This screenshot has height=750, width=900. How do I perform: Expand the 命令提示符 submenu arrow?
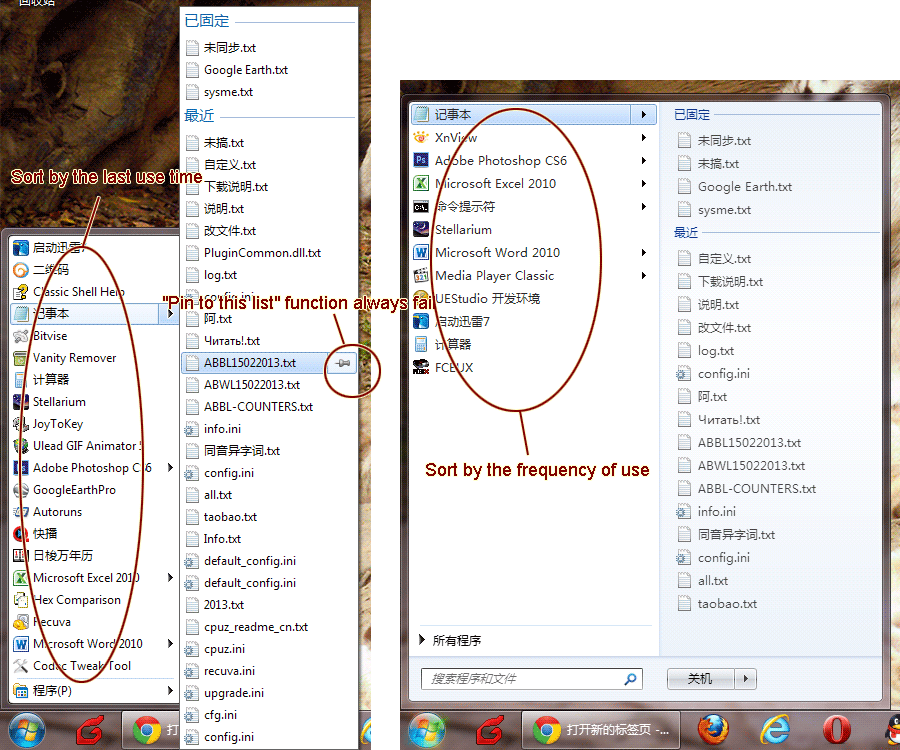pos(644,207)
